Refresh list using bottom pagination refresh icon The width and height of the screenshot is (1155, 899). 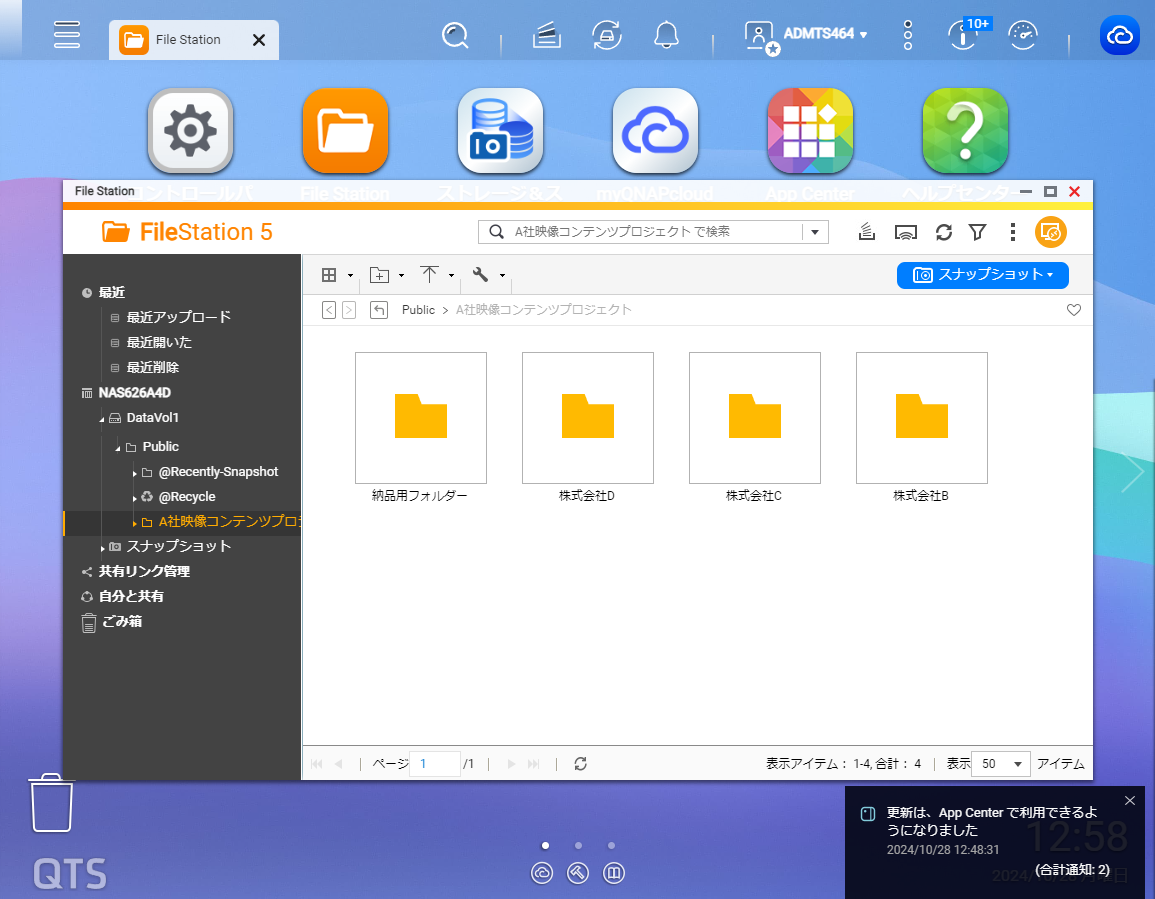pyautogui.click(x=580, y=764)
